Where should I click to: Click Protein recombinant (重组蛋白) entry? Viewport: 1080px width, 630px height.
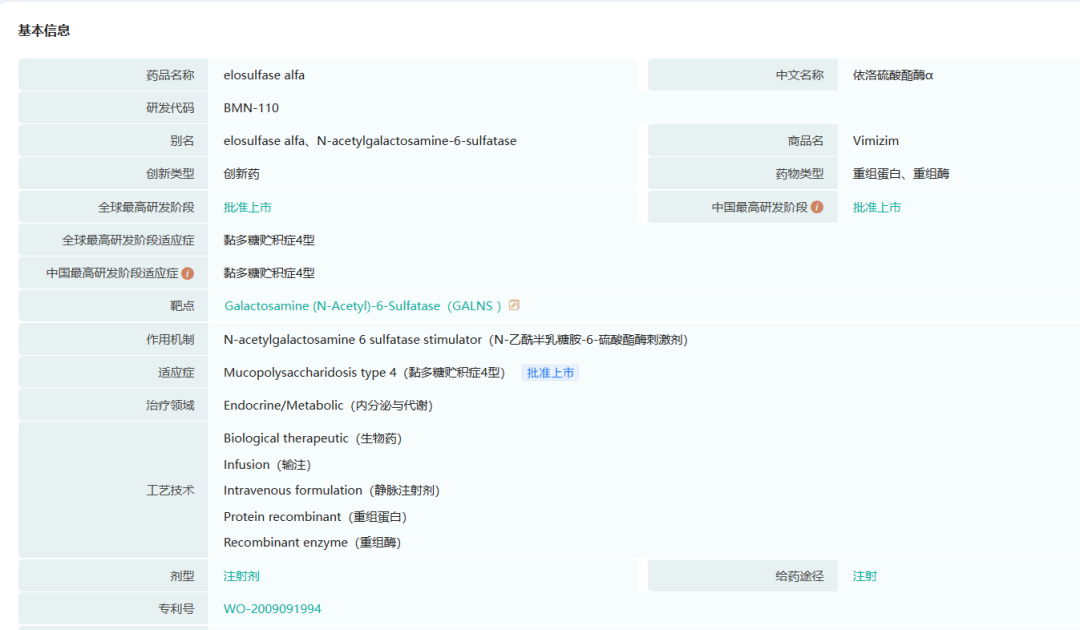[315, 516]
